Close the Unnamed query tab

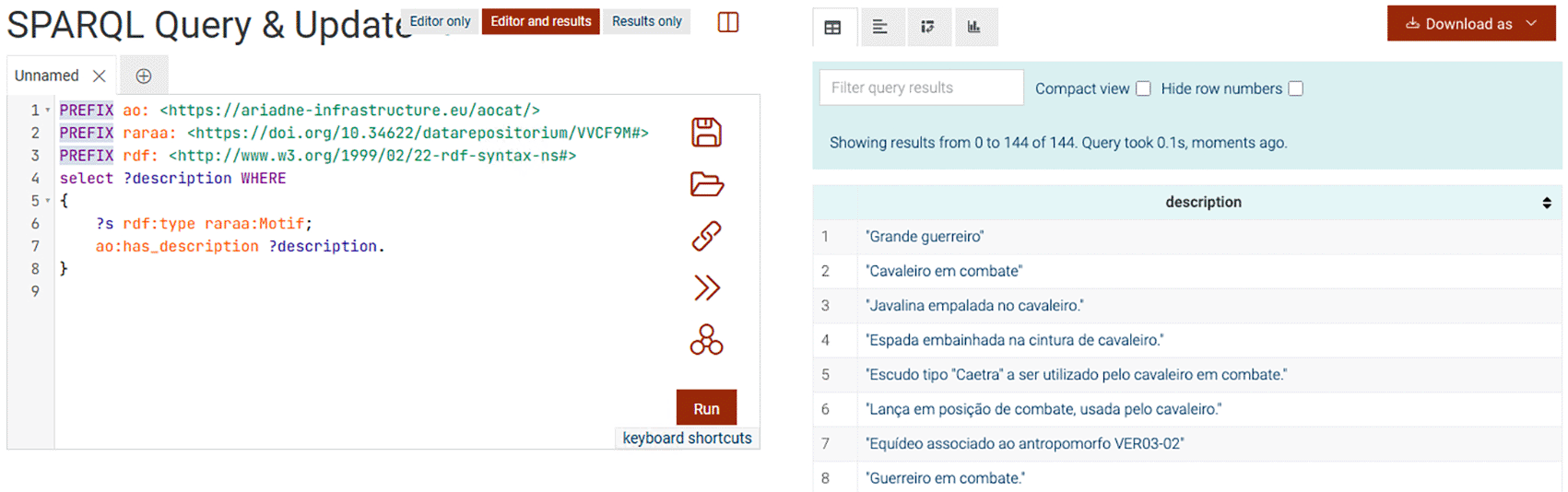point(100,76)
